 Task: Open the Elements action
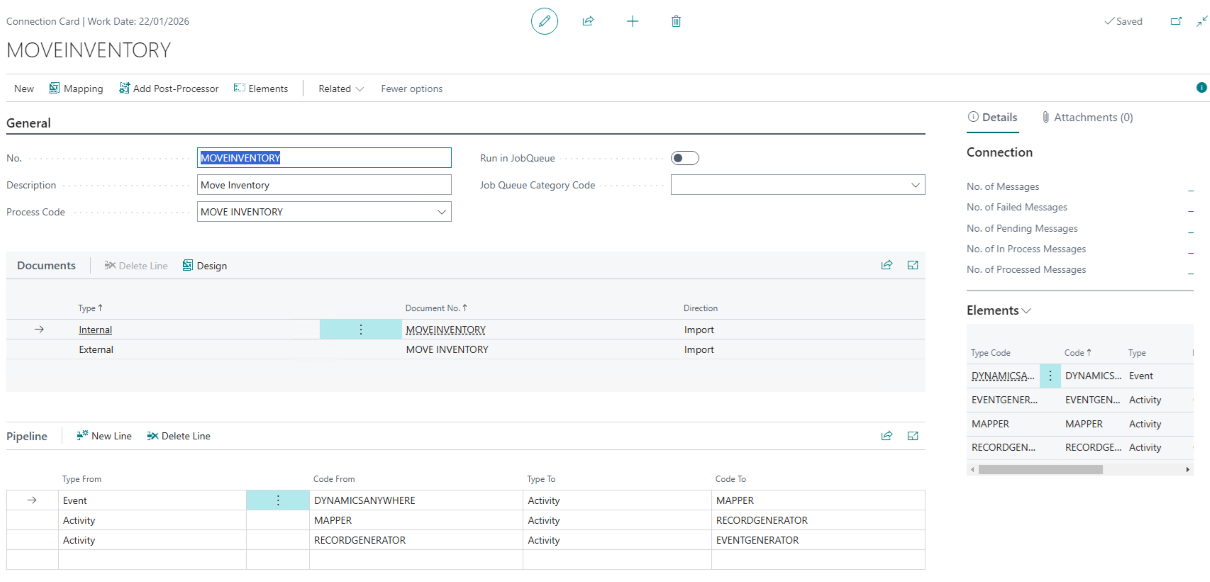coord(260,88)
